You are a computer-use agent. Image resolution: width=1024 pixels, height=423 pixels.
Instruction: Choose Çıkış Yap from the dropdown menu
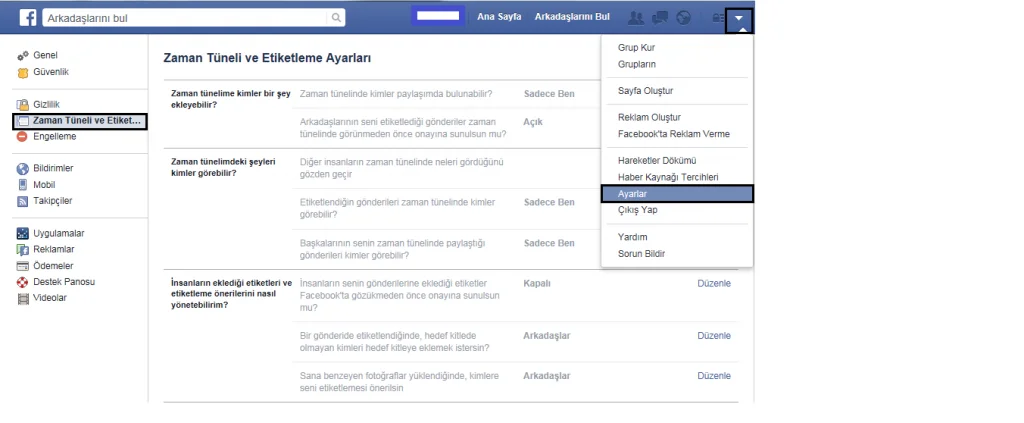pyautogui.click(x=638, y=210)
